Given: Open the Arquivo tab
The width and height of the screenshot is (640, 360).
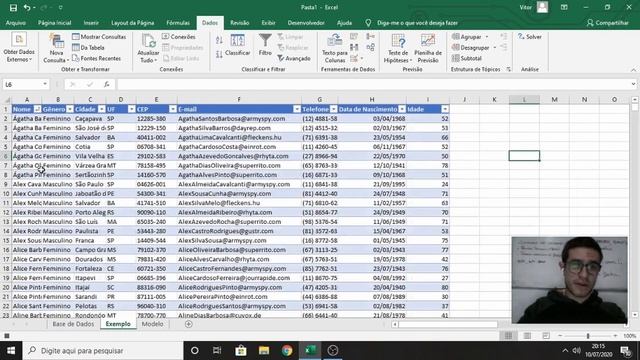Looking at the screenshot, I should click(x=16, y=23).
